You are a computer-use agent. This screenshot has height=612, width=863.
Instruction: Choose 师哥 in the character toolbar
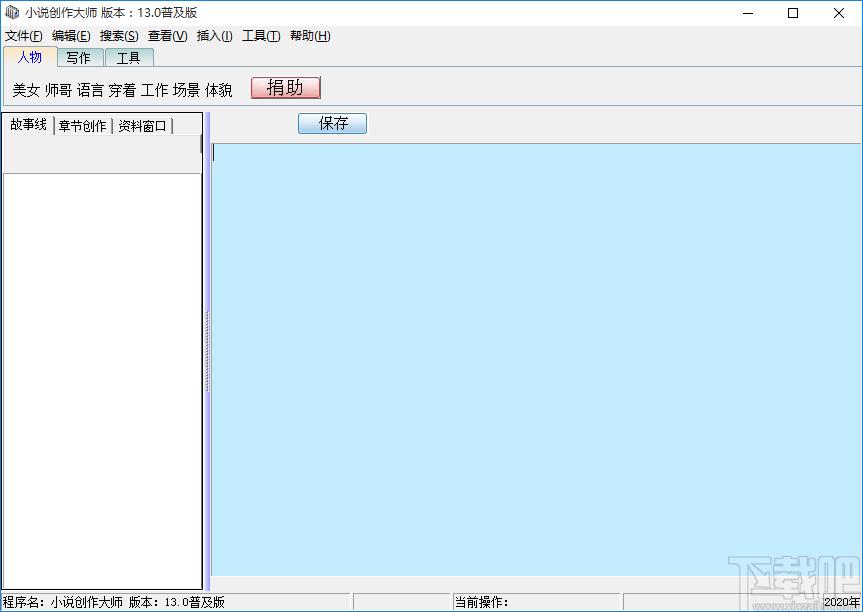58,90
